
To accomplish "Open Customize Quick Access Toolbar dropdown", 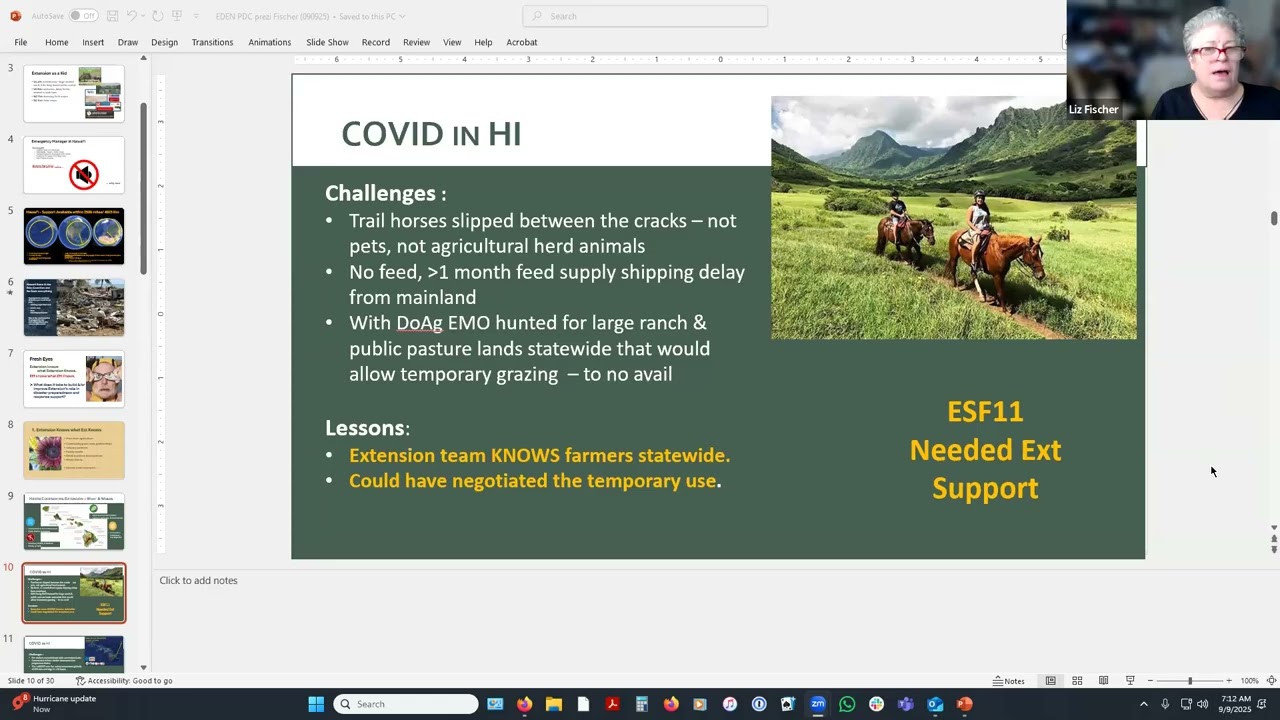I will [x=194, y=16].
